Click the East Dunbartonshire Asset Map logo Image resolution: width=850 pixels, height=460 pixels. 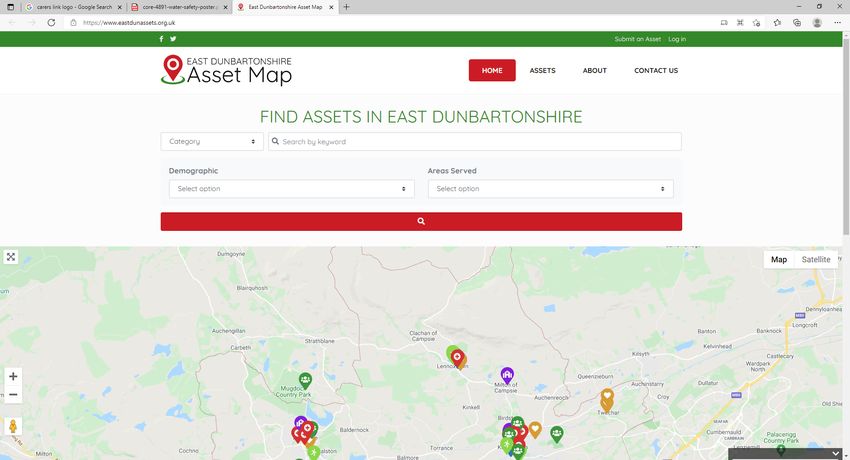tap(226, 70)
